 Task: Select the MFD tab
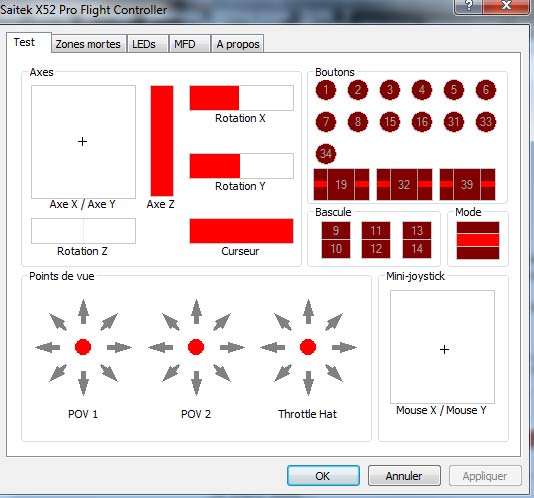click(189, 44)
